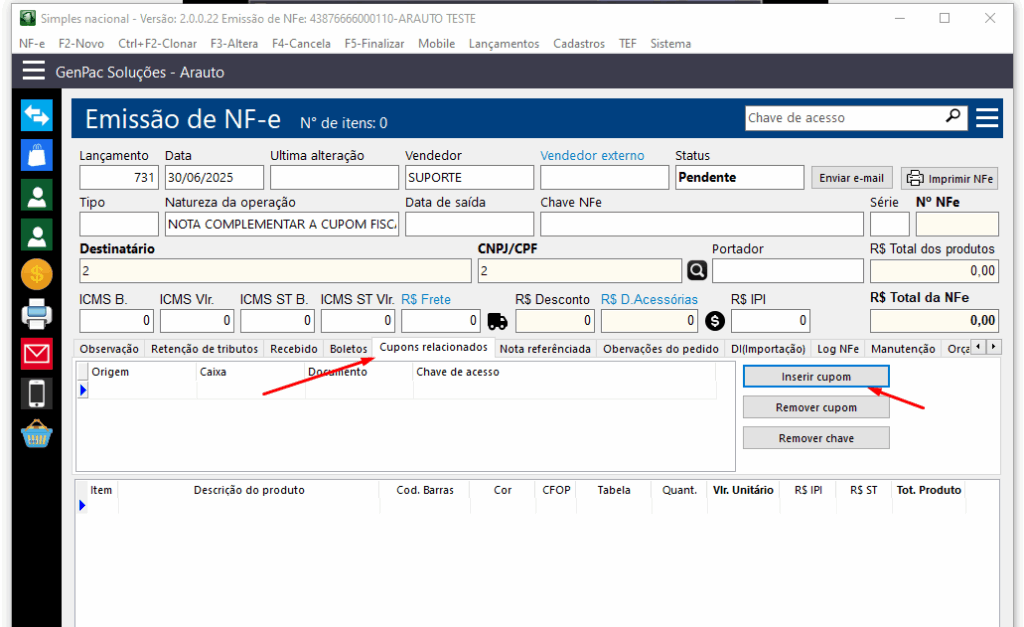This screenshot has width=1024, height=627.
Task: Click the red envelope mail icon
Action: point(37,353)
